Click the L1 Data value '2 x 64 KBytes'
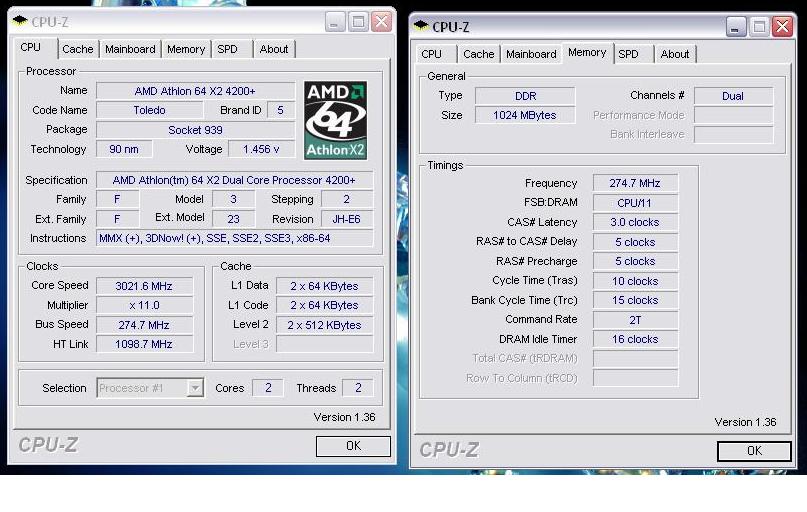The width and height of the screenshot is (807, 512). (x=324, y=286)
